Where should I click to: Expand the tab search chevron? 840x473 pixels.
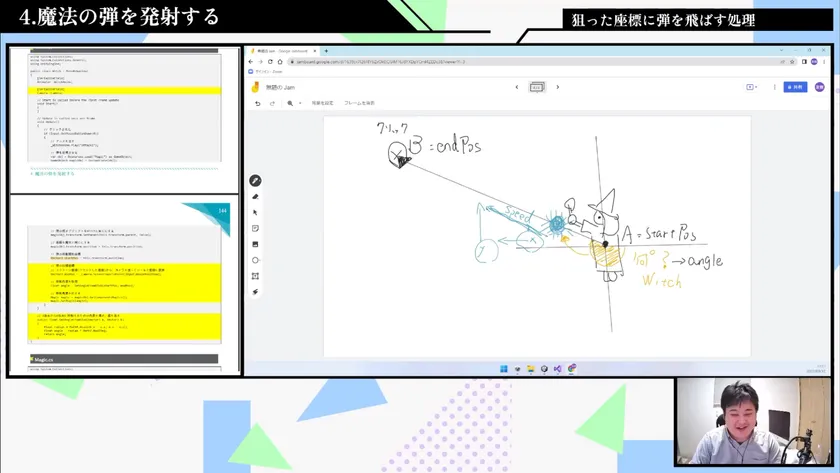pos(781,50)
